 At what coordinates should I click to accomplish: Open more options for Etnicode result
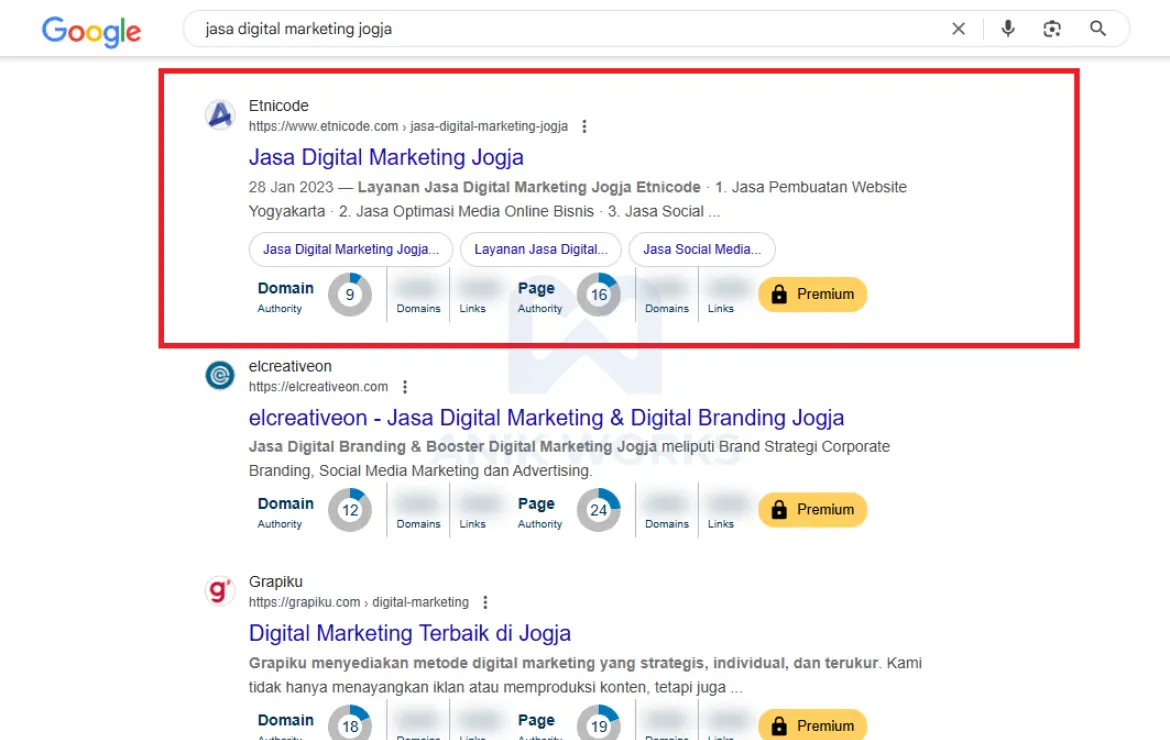[x=584, y=127]
